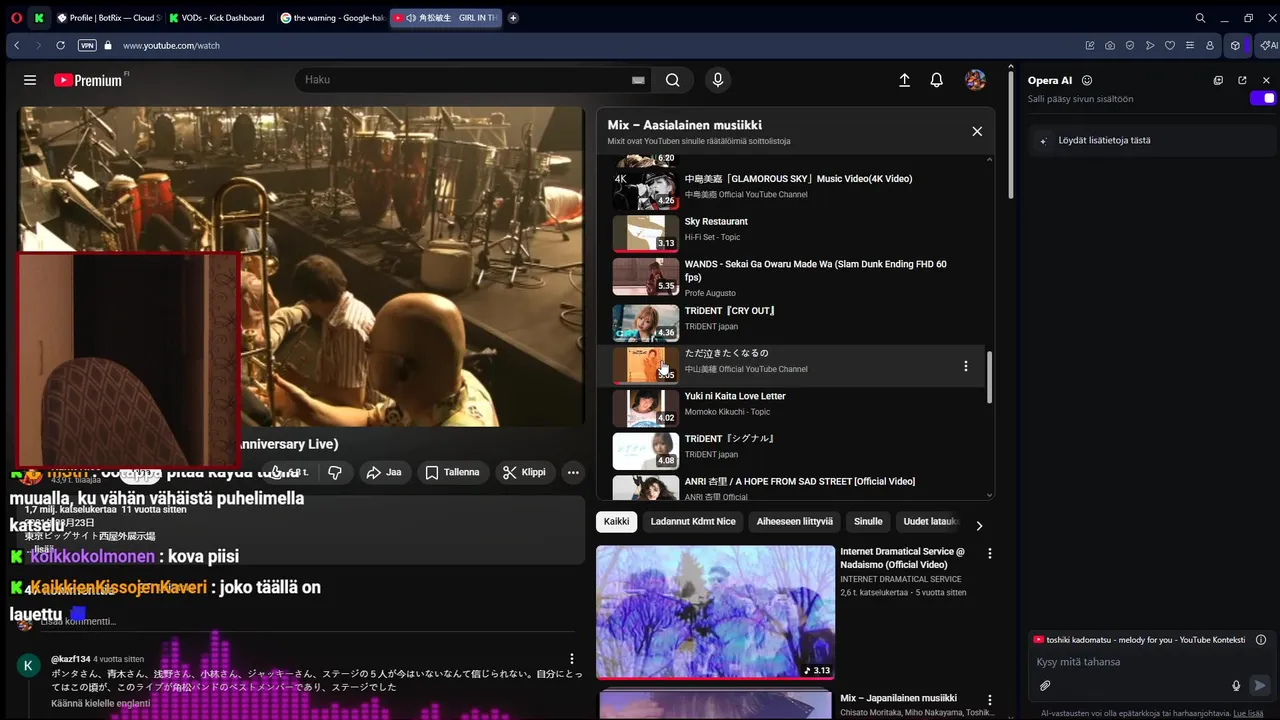
Task: Pop out Opera AI panel
Action: tap(1242, 80)
